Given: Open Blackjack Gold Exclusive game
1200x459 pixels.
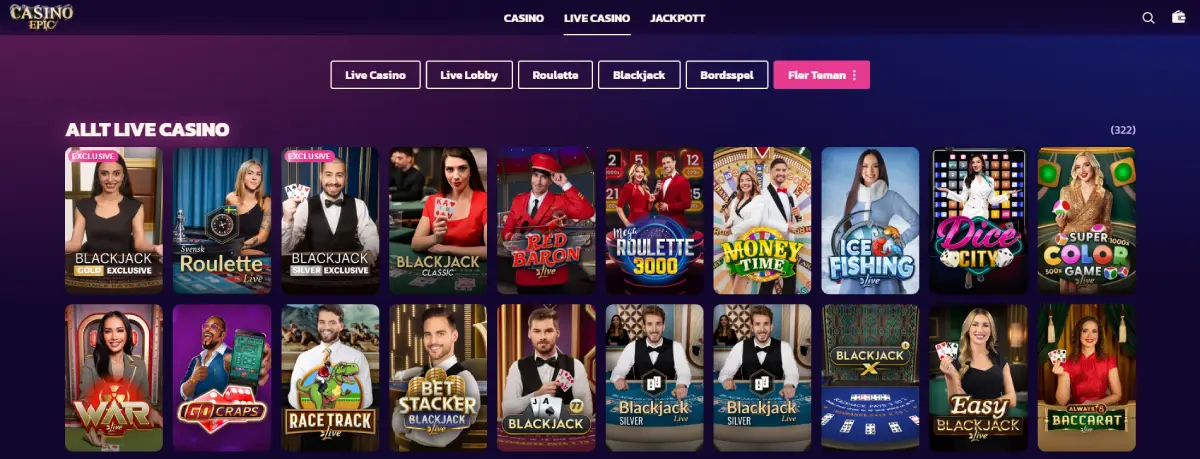Looking at the screenshot, I should [114, 220].
